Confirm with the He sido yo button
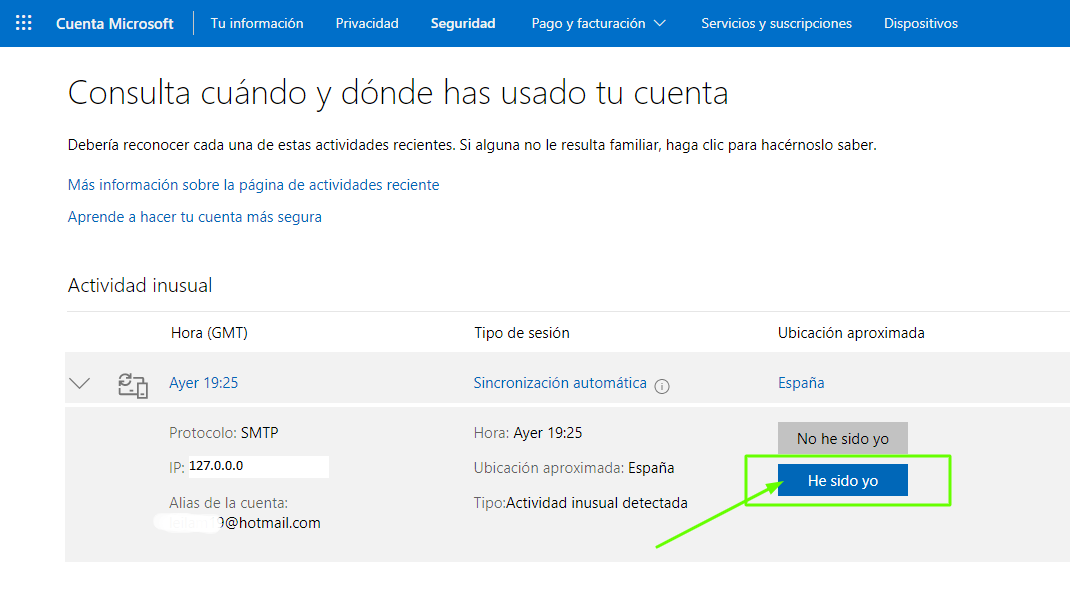The width and height of the screenshot is (1070, 599). pos(843,481)
